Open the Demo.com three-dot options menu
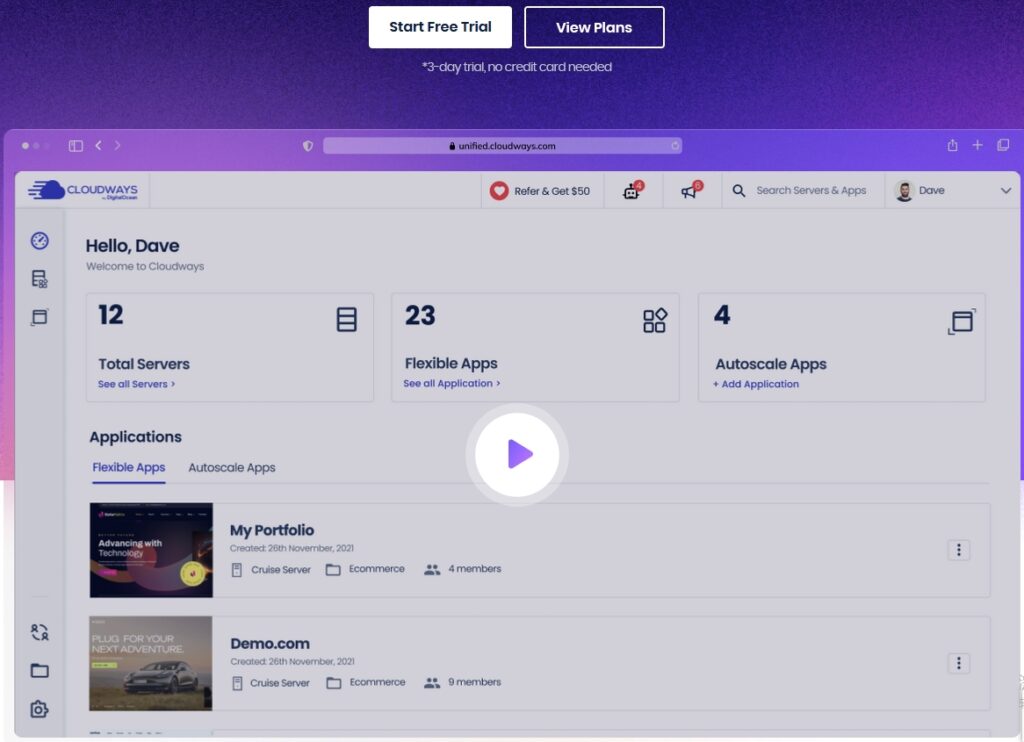The width and height of the screenshot is (1024, 742). (x=958, y=663)
